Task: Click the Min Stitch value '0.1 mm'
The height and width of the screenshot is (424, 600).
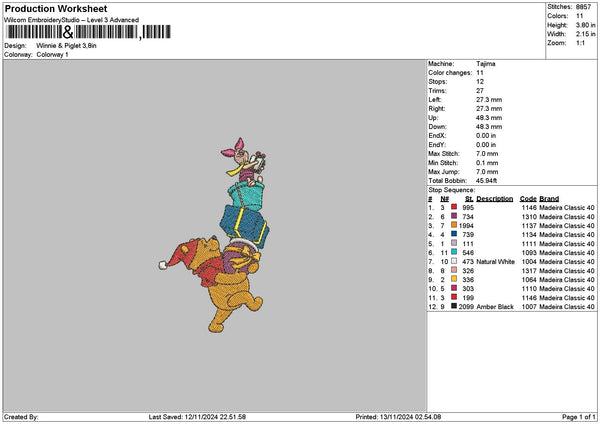Action: [487, 163]
